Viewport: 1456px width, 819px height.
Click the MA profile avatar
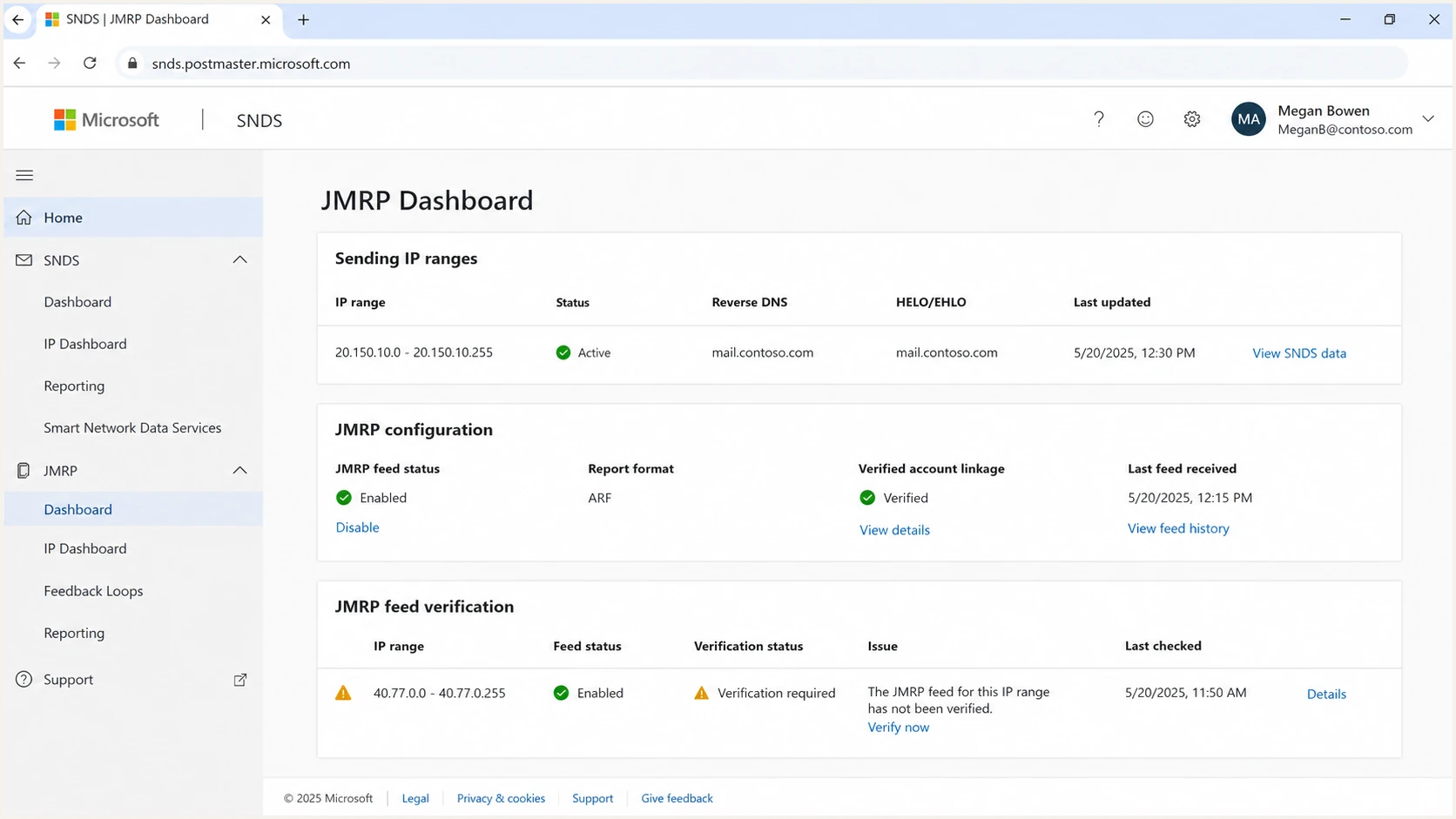(x=1249, y=119)
